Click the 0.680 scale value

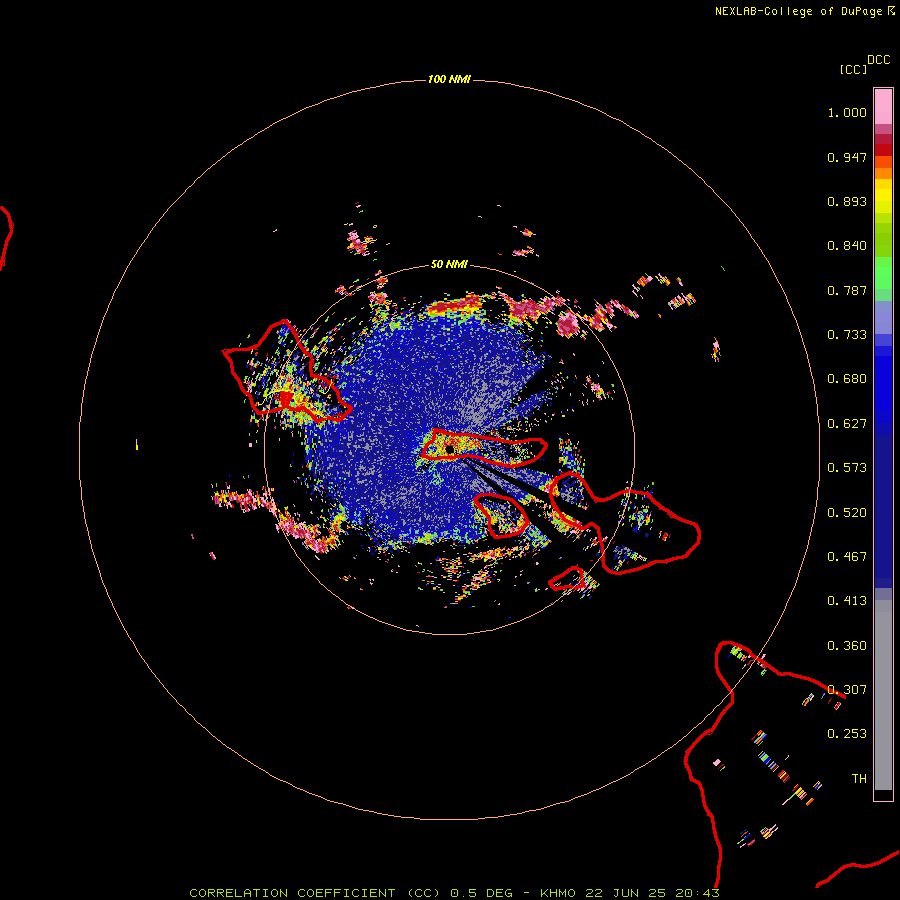click(847, 379)
